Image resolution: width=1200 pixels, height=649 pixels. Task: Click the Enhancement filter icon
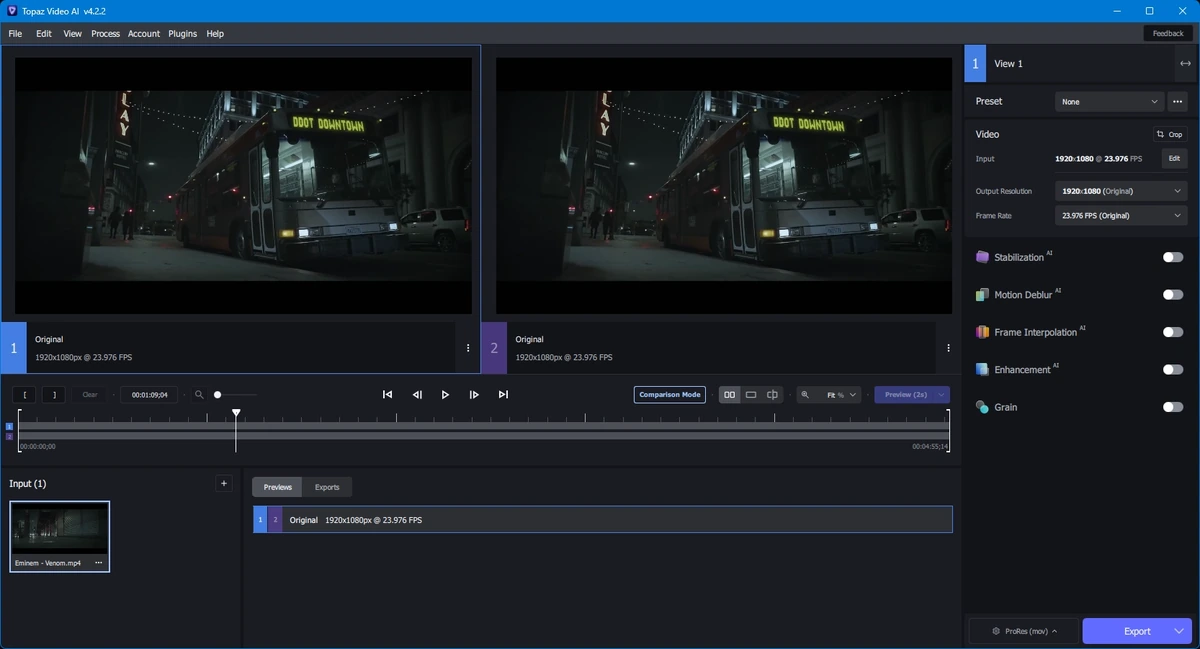tap(982, 370)
